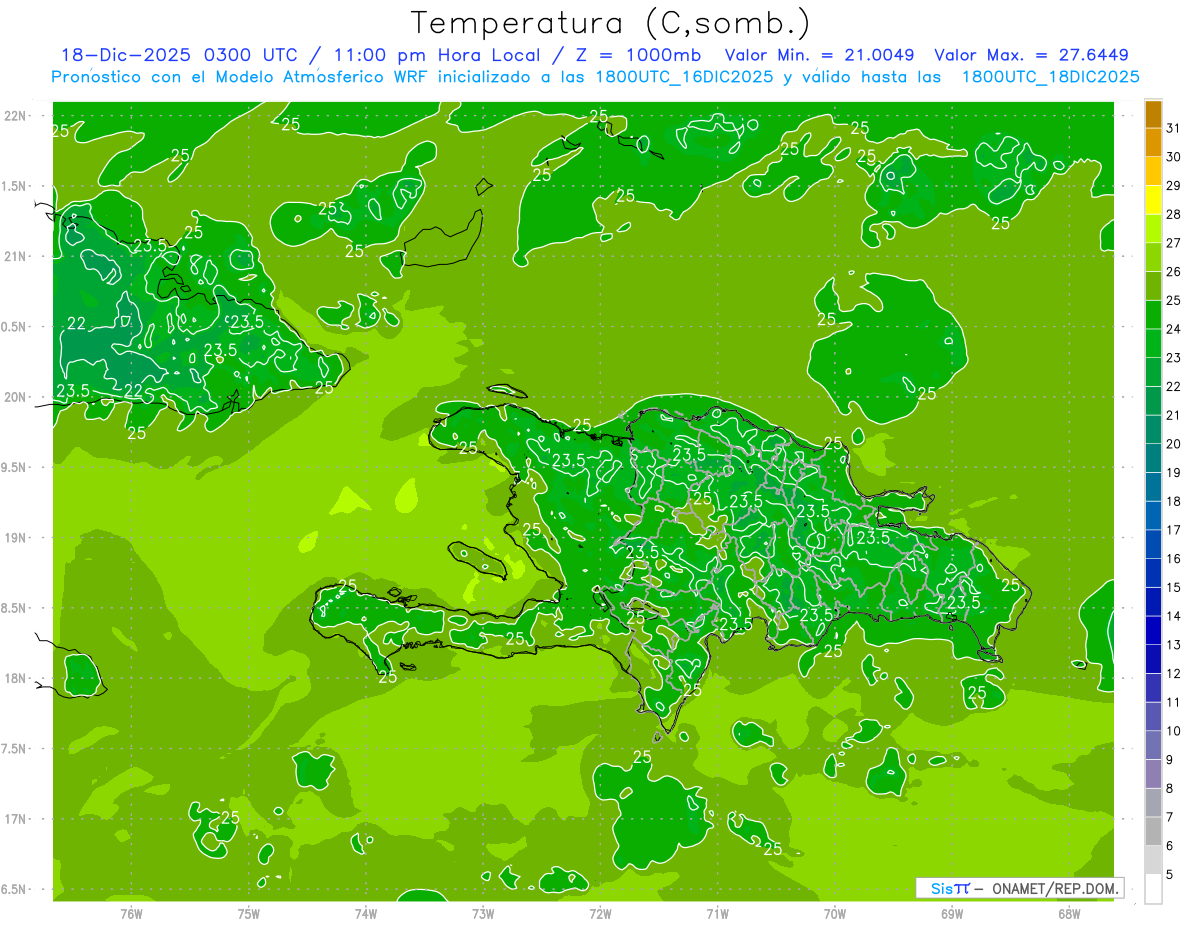
Task: Click the latitude label '19N'
Action: tap(16, 538)
